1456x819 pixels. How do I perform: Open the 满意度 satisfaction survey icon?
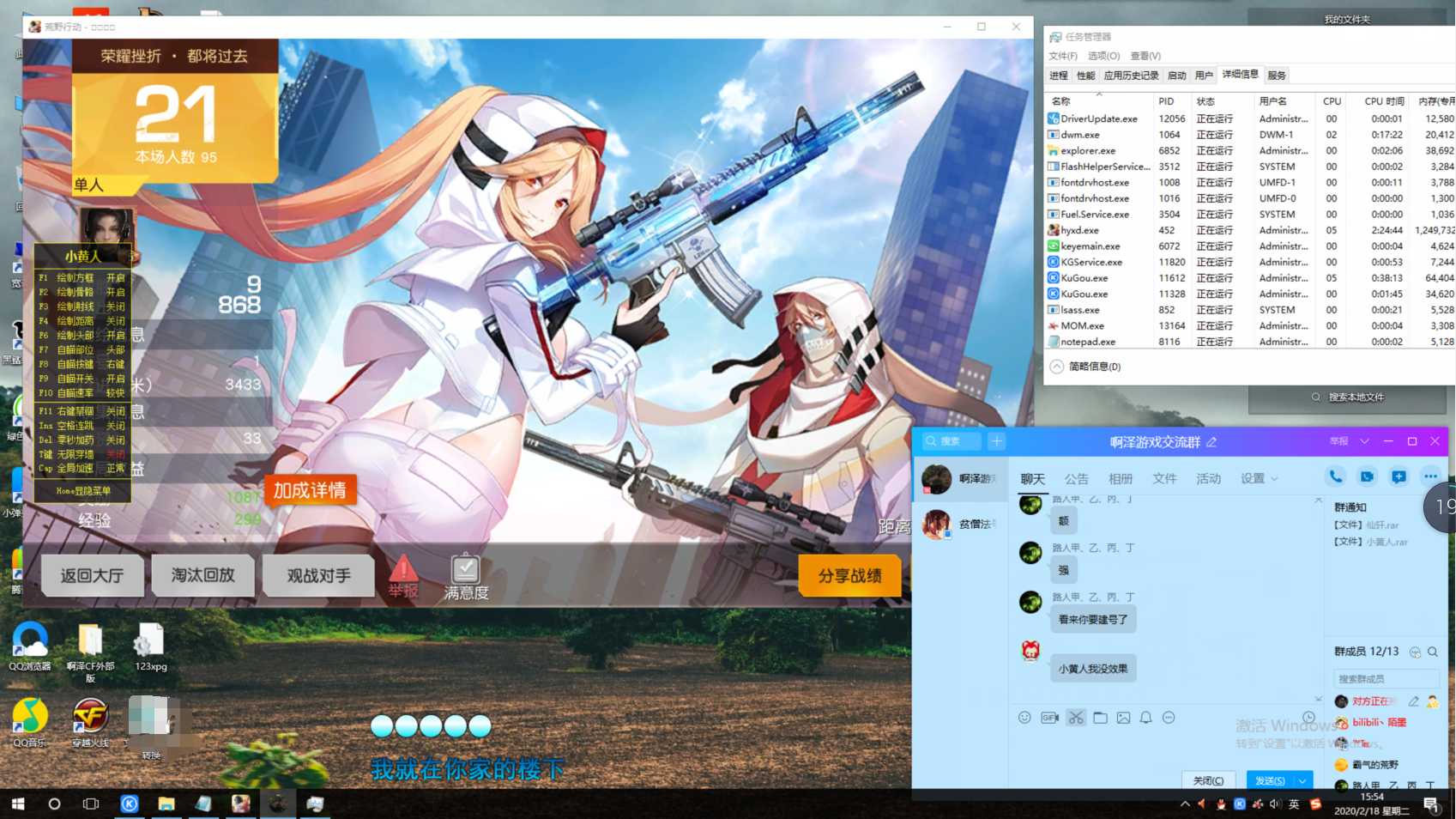pos(466,576)
